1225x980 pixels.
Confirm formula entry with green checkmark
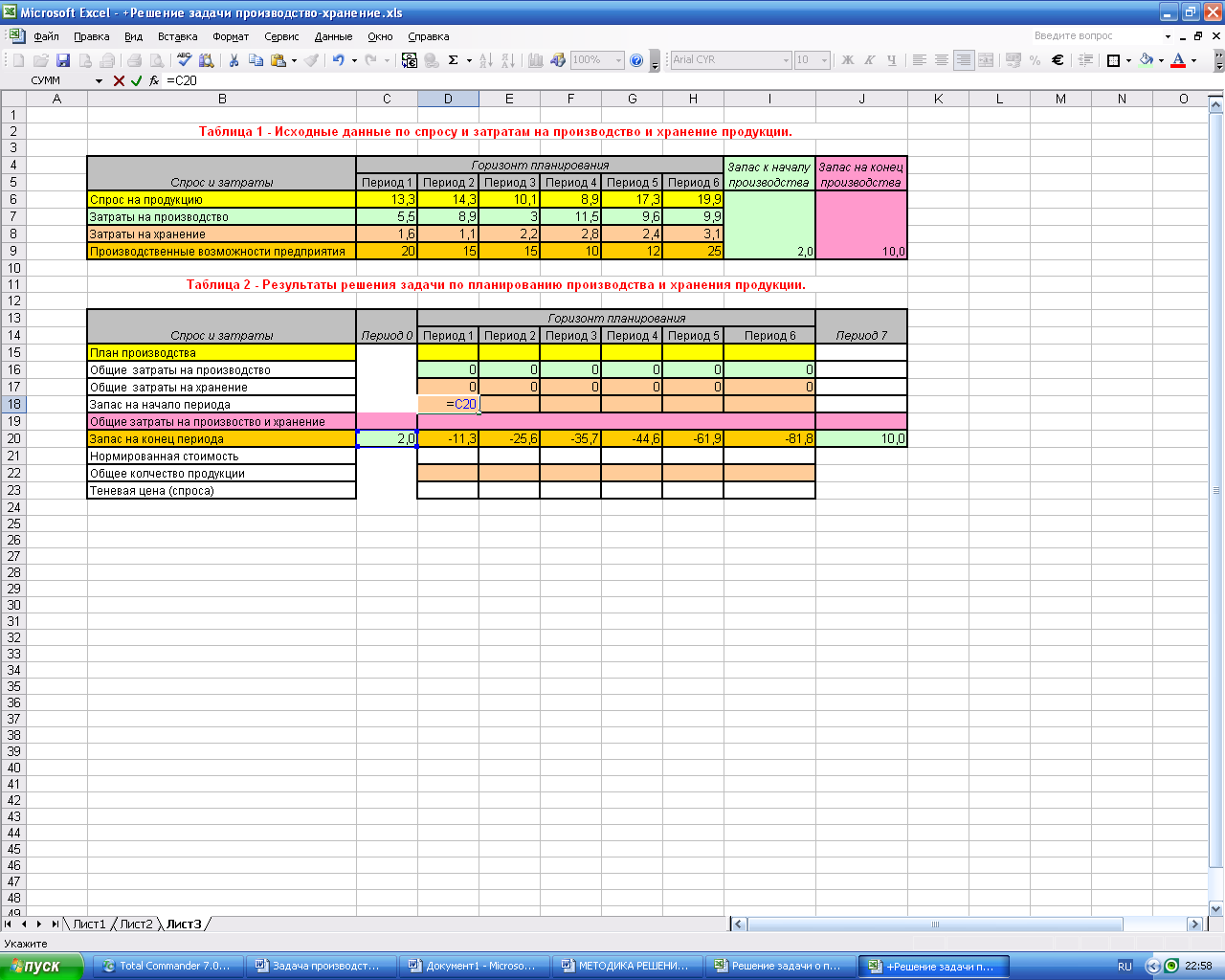[136, 81]
